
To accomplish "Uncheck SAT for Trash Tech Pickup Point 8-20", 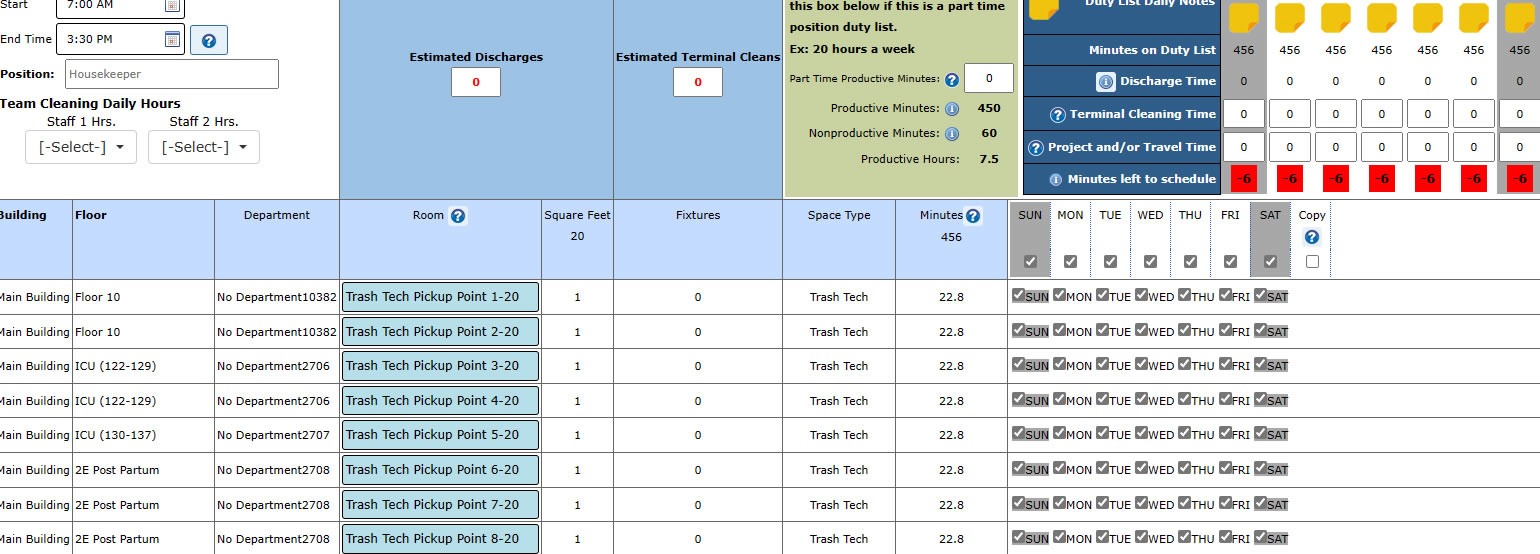I will (x=1260, y=537).
